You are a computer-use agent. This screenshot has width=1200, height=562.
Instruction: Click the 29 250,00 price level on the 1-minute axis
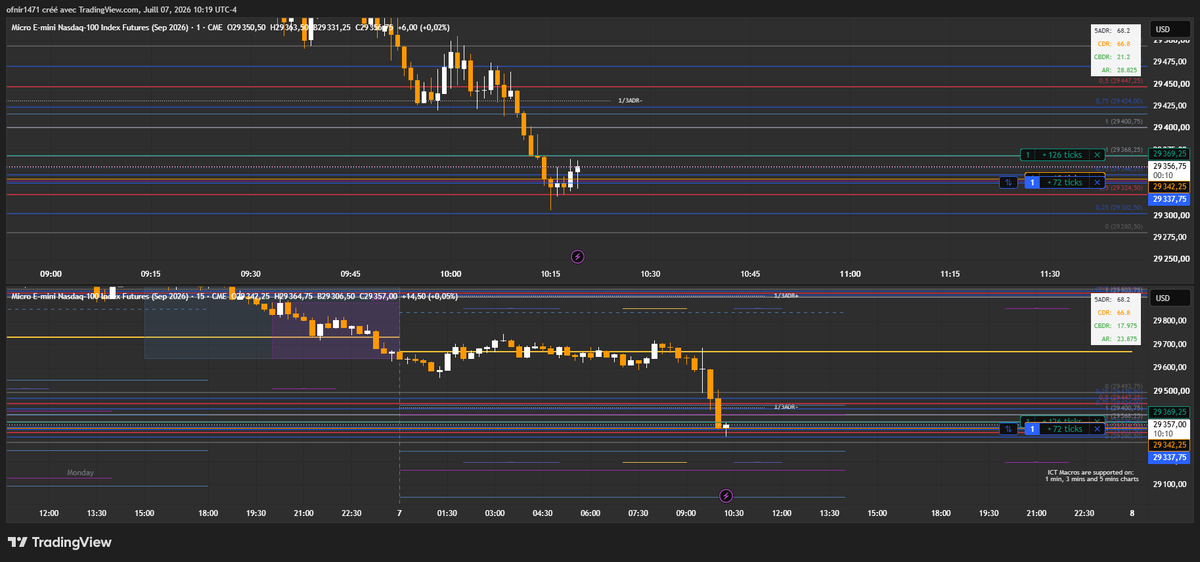1171,259
